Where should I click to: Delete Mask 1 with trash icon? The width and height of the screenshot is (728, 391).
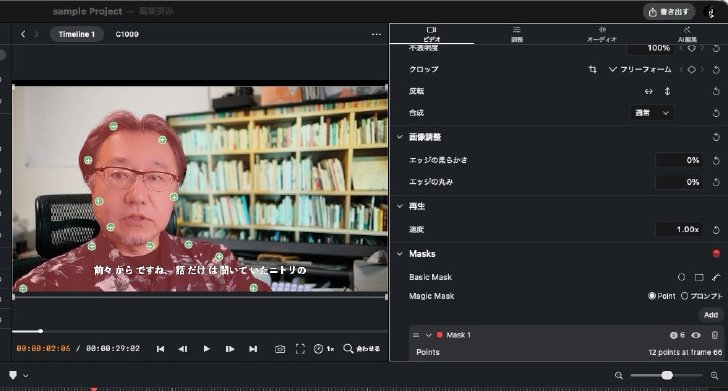click(715, 335)
